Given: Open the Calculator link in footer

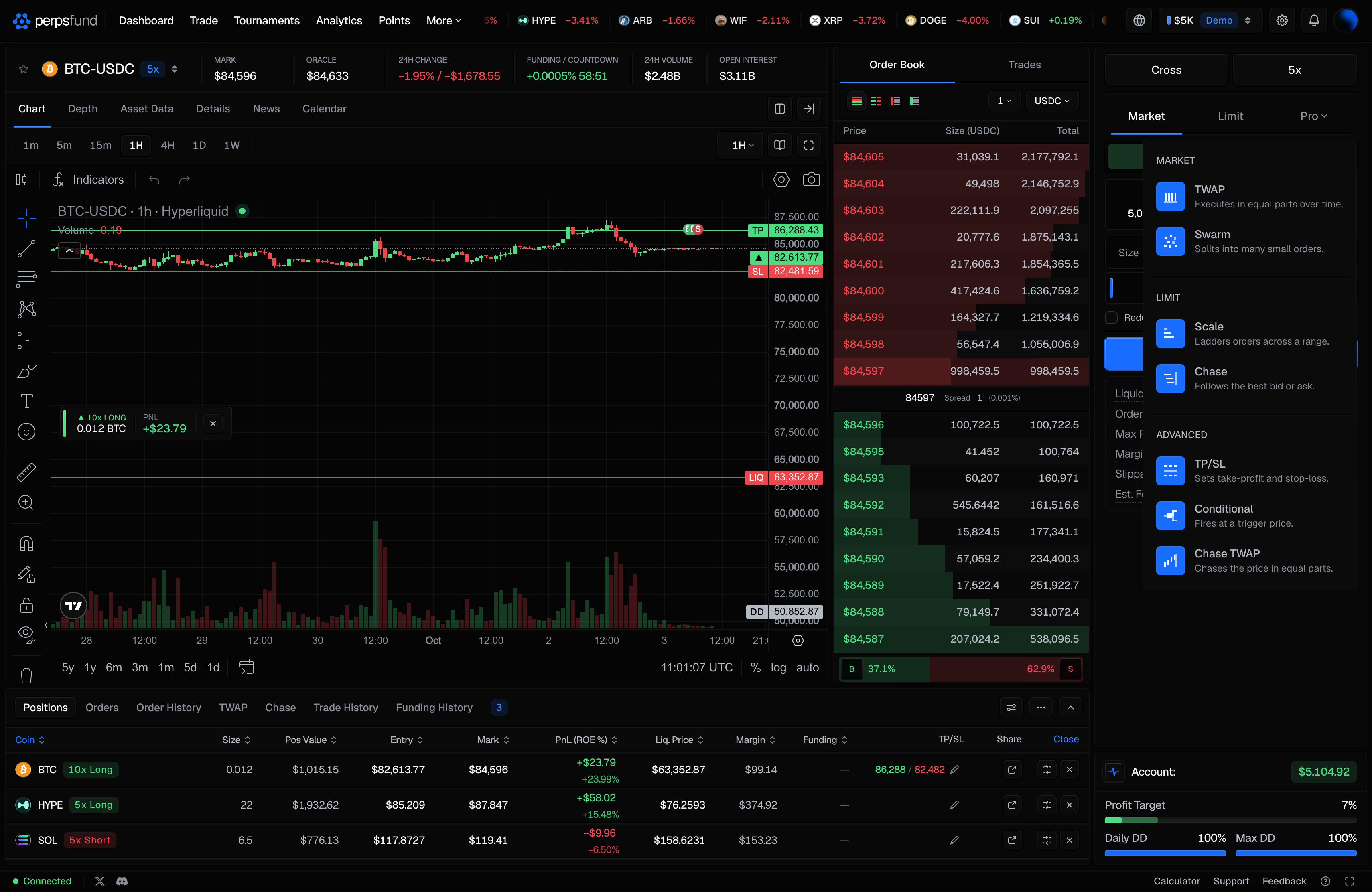Looking at the screenshot, I should (x=1176, y=881).
